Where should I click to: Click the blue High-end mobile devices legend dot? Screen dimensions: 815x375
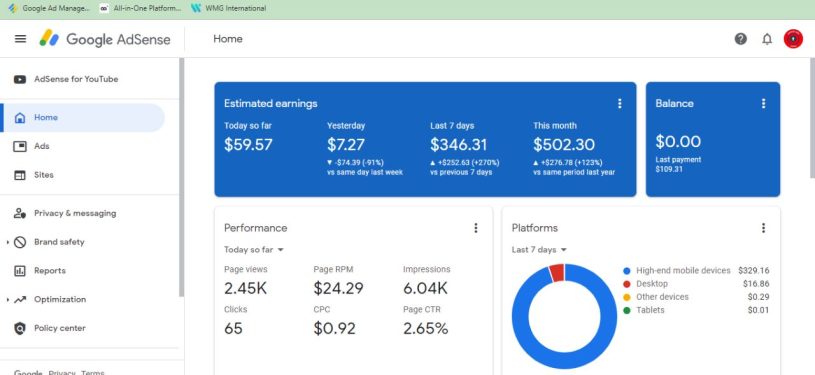[x=627, y=271]
